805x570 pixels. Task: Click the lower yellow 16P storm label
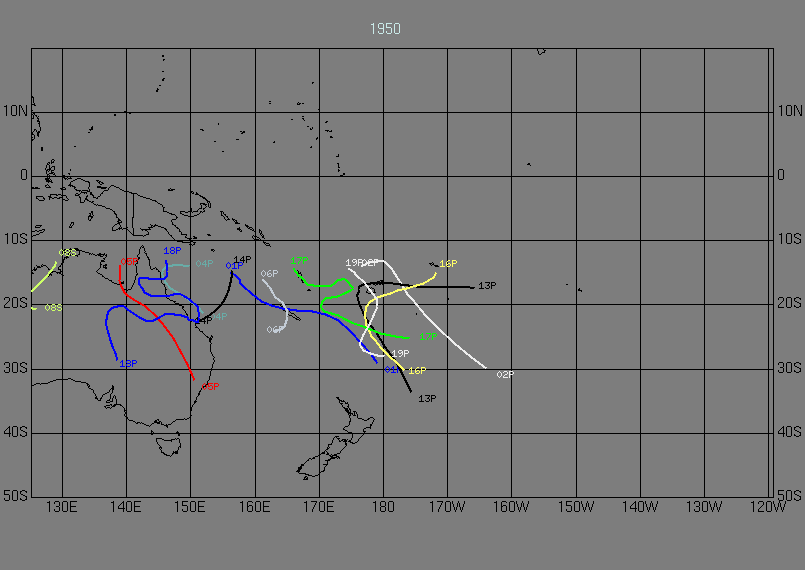pos(417,371)
